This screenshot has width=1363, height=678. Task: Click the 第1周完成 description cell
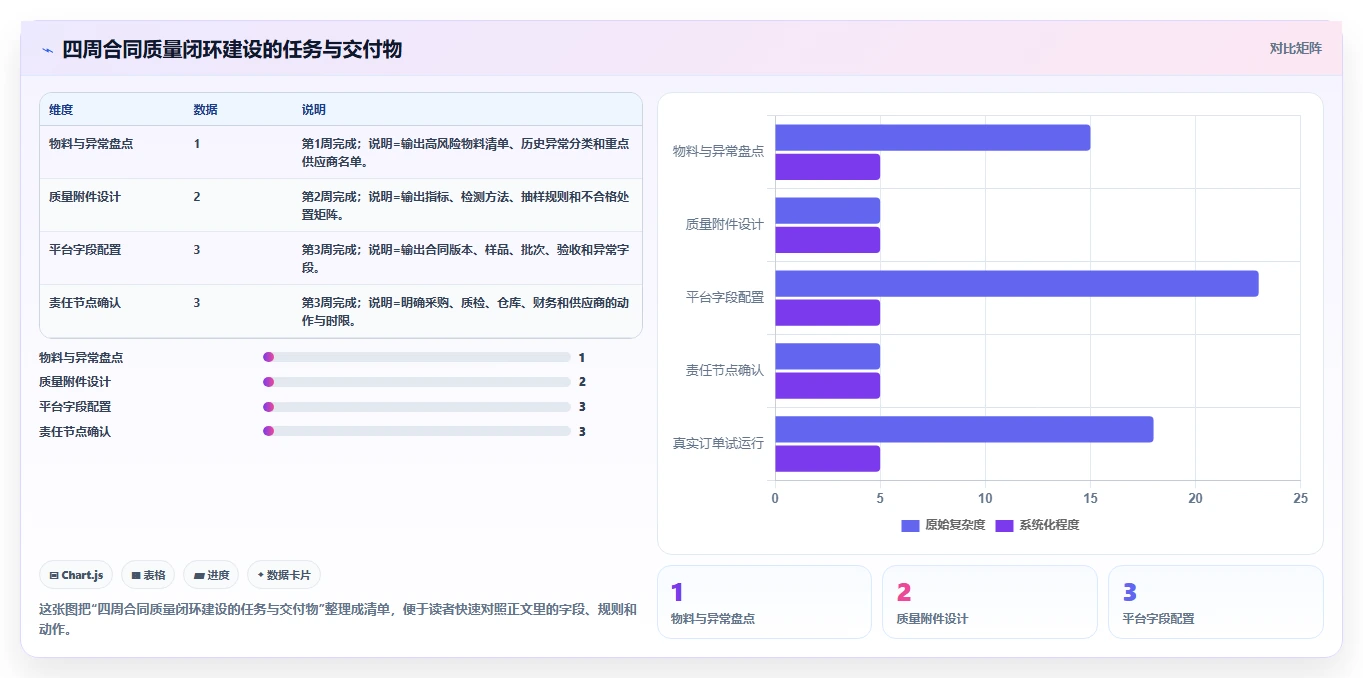pos(466,152)
